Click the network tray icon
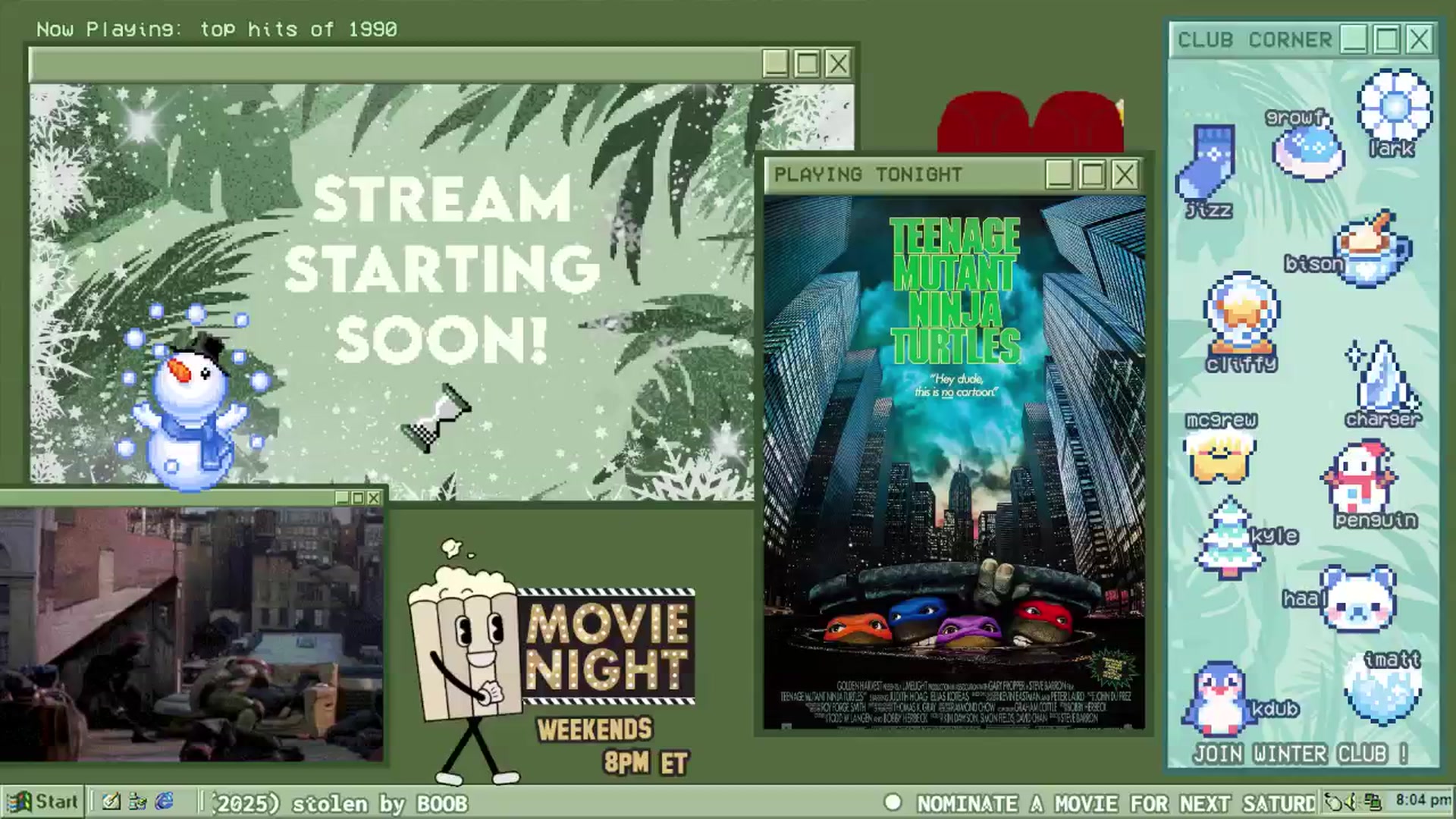Screen dimensions: 1456x819 click(1372, 802)
